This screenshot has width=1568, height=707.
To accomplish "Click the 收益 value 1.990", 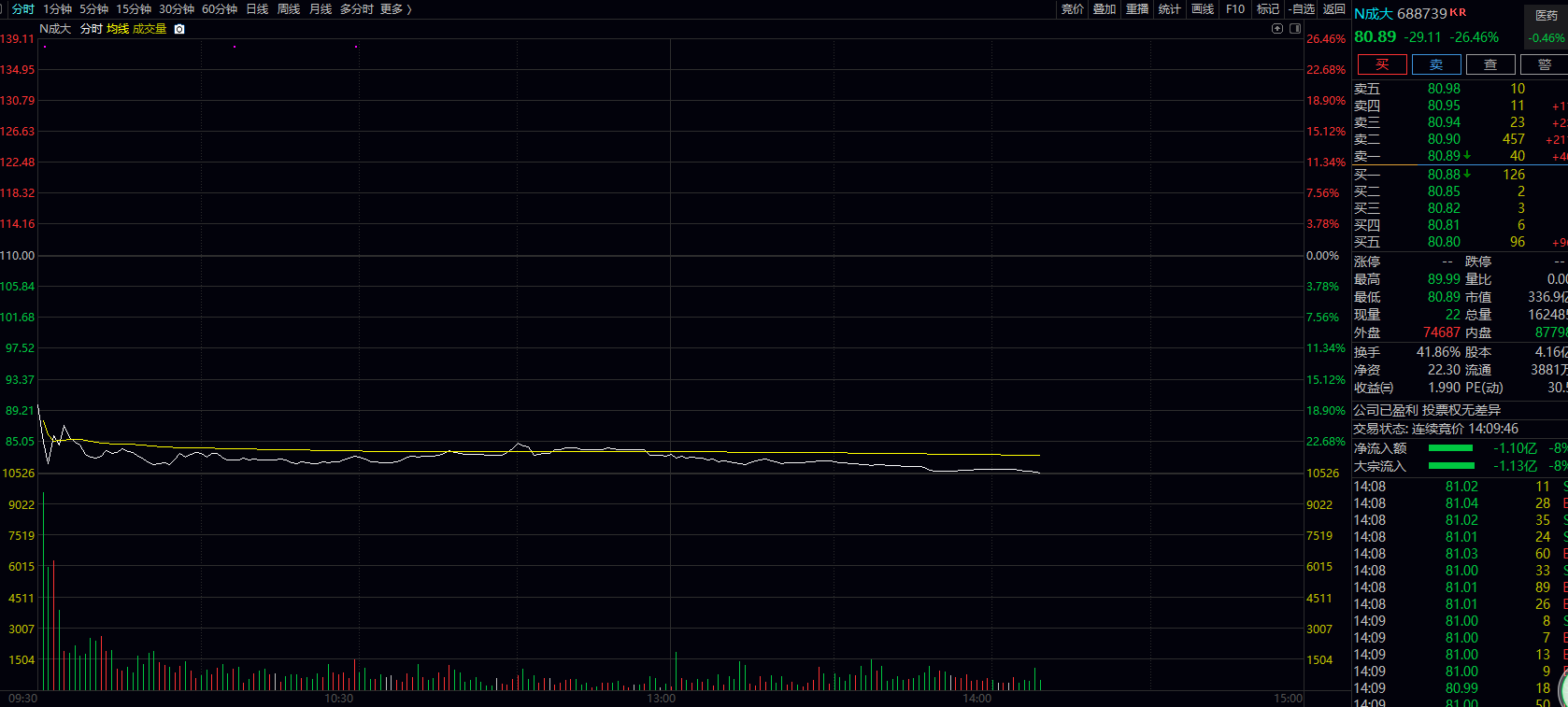I will (x=1444, y=388).
